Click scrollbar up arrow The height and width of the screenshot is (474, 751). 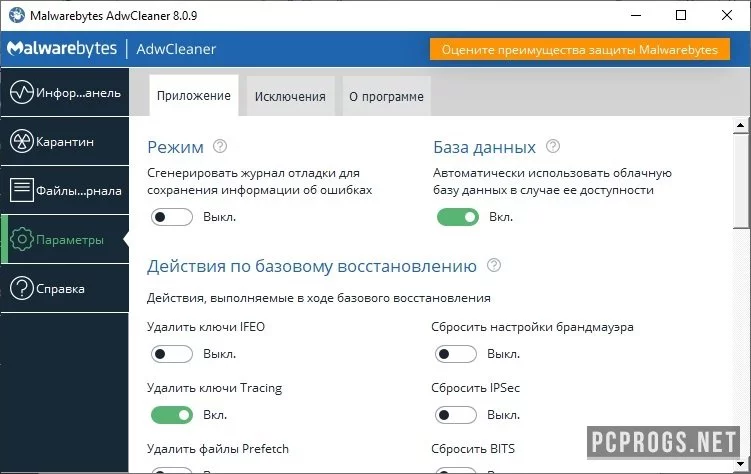tap(740, 125)
